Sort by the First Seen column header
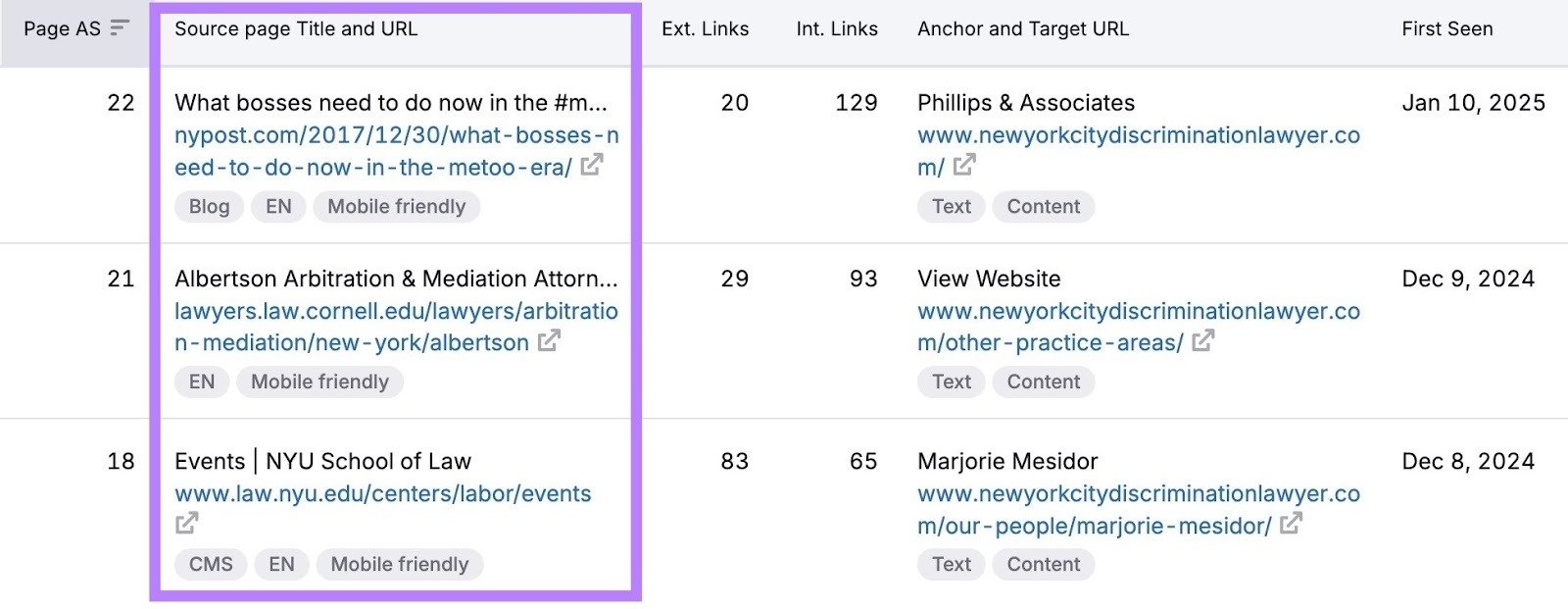Viewport: 1568px width, 609px height. tap(1447, 28)
